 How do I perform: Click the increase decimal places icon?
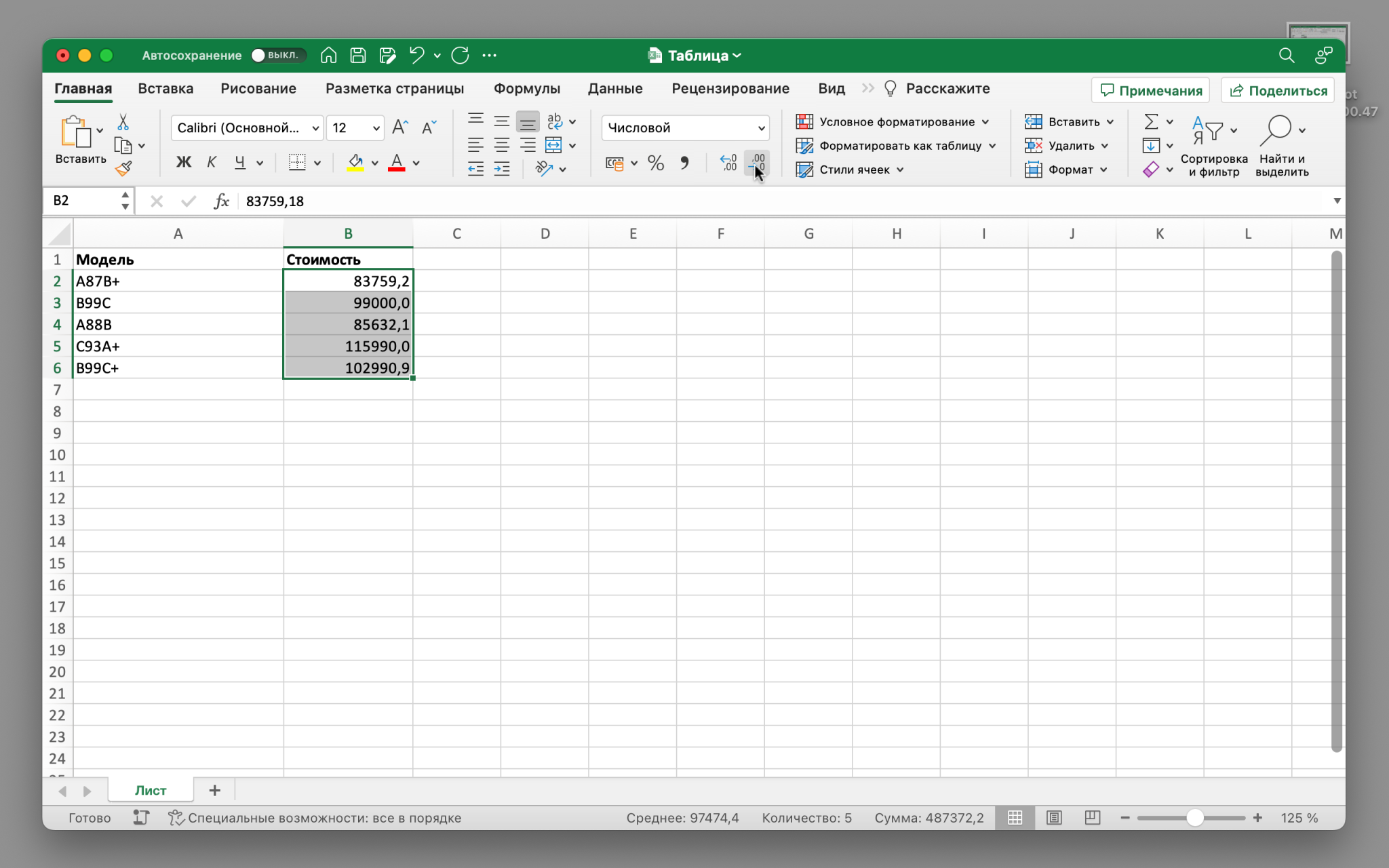tap(728, 163)
